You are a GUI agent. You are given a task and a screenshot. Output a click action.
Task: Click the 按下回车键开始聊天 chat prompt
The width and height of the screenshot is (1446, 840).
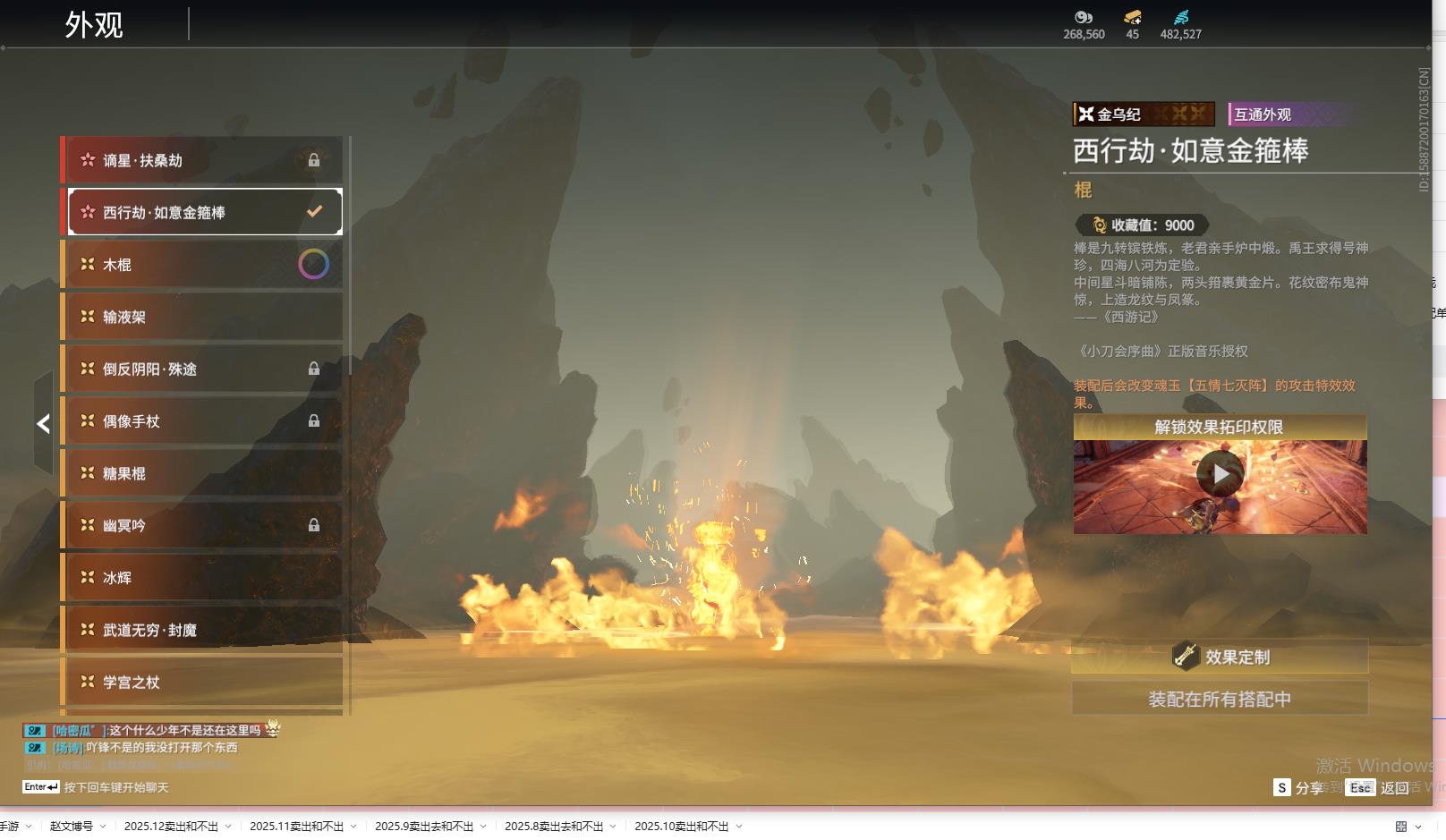pyautogui.click(x=116, y=787)
